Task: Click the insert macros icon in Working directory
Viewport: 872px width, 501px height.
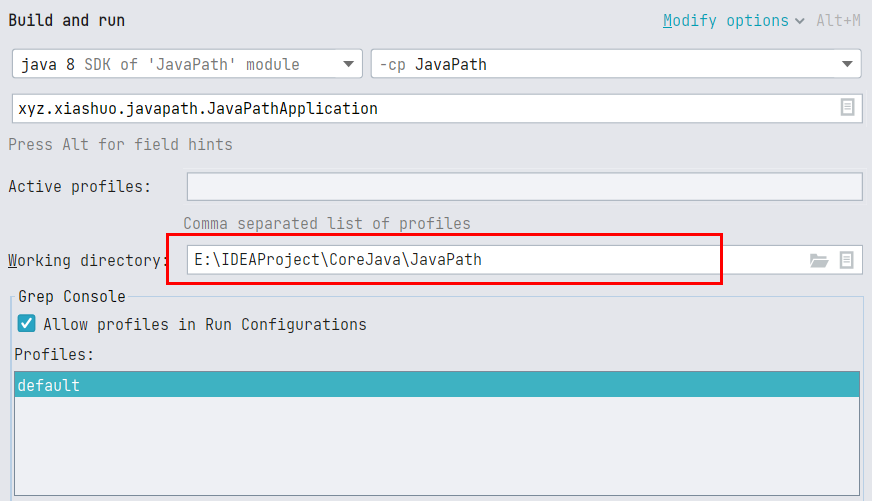Action: (846, 260)
